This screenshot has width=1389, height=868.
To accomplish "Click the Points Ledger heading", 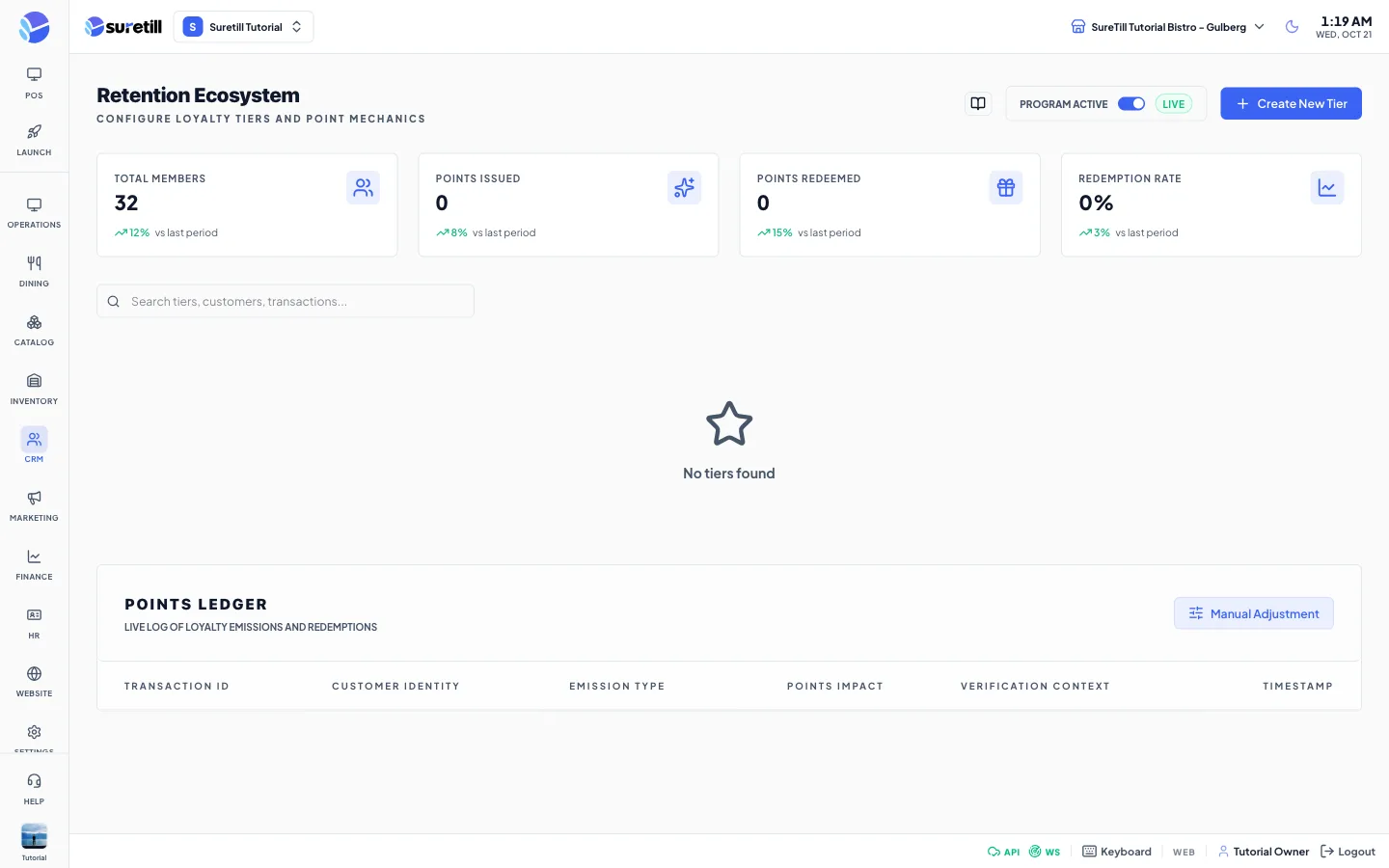I will [196, 605].
